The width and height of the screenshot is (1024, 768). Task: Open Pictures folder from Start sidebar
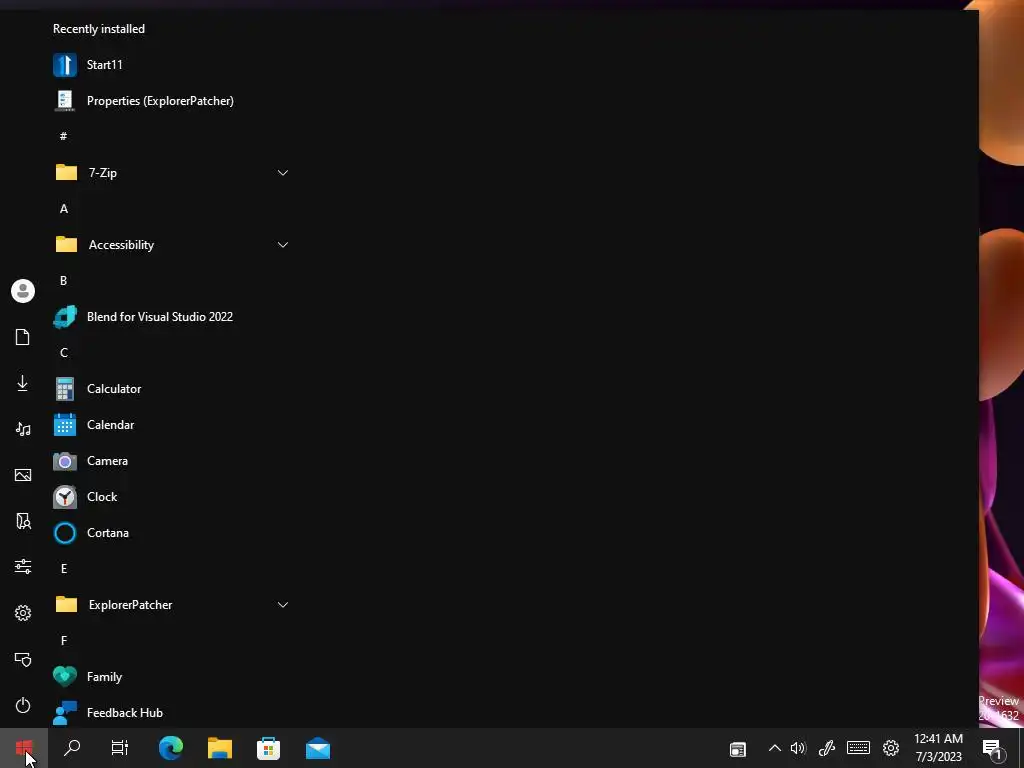pyautogui.click(x=23, y=475)
